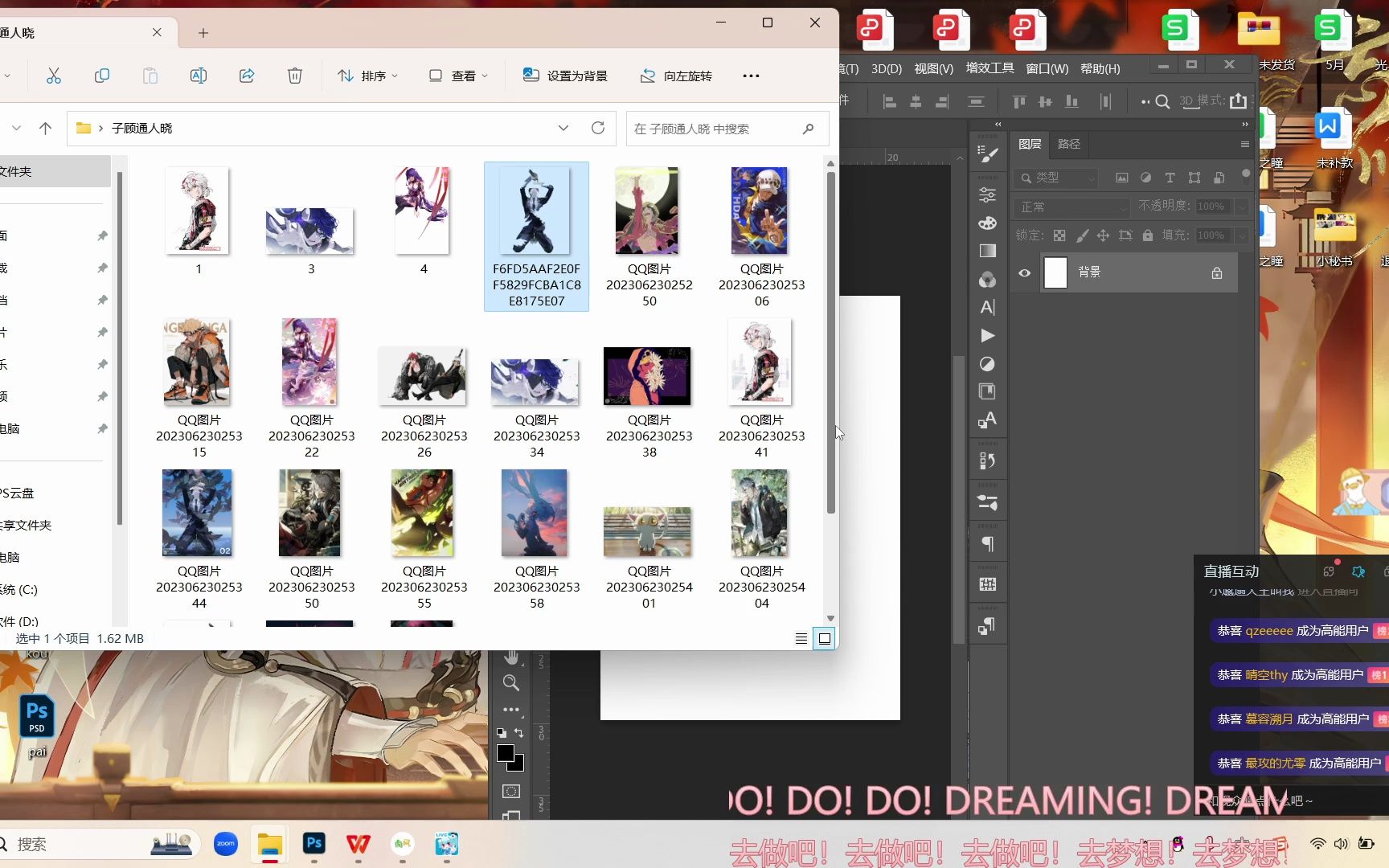Screen dimensions: 1389x868
Task: Open the 正常 blend mode dropdown
Action: point(1072,207)
